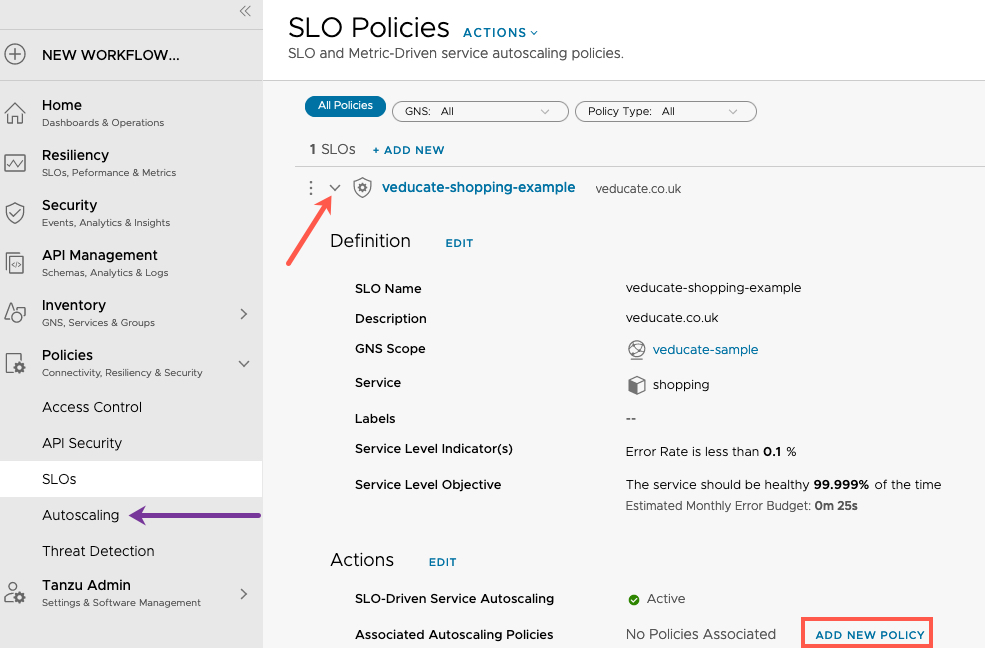Open the veducate-shopping-example SLO link

tap(478, 187)
